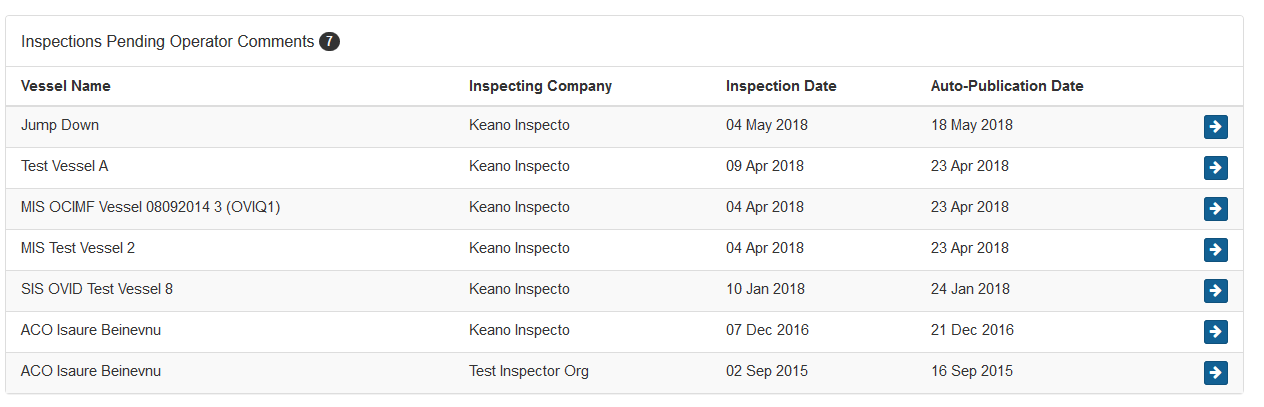1264x407 pixels.
Task: Select the Vessel Name column header
Action: tap(66, 86)
